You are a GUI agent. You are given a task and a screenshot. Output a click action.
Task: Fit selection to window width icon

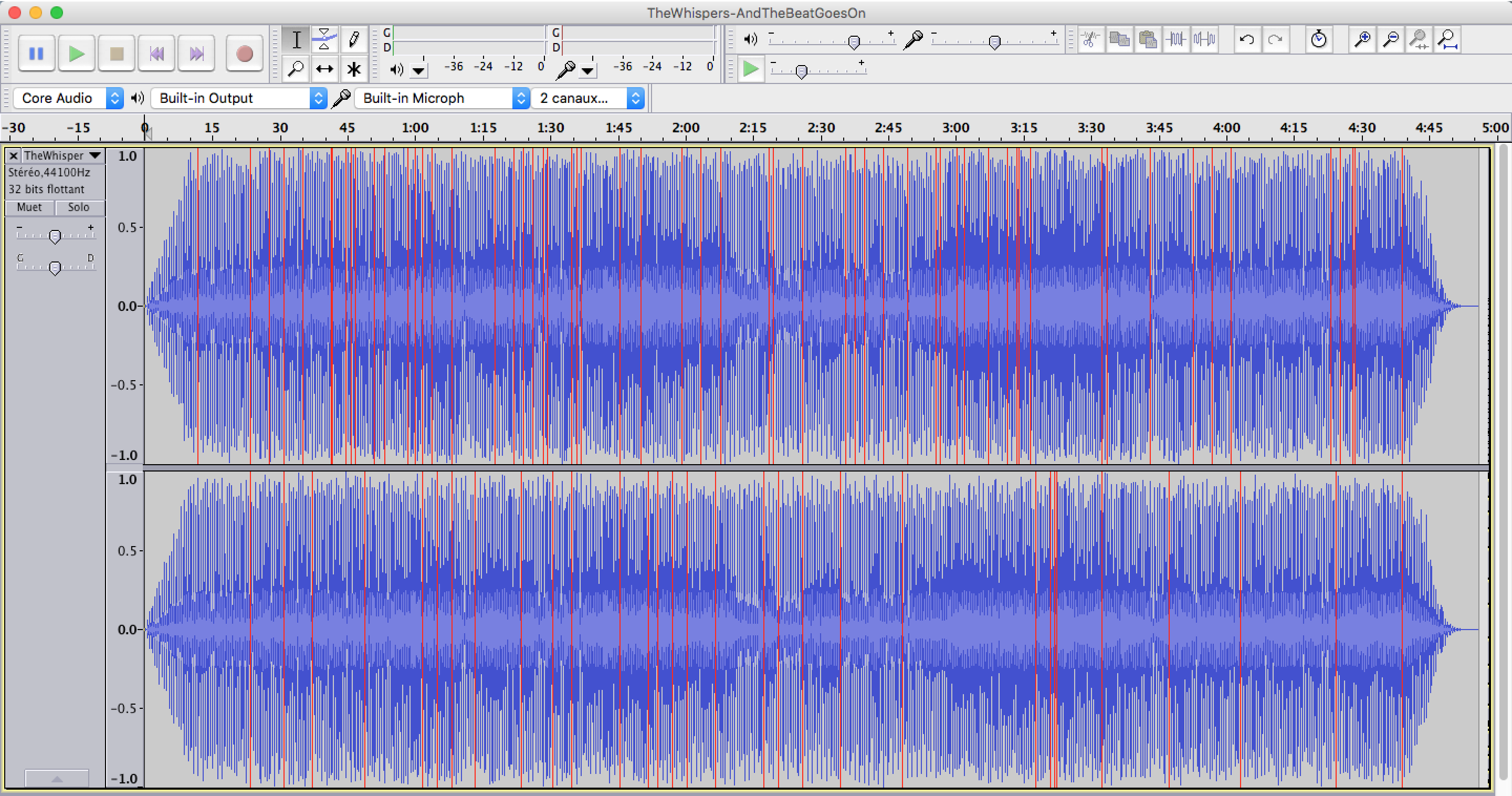(x=1419, y=40)
